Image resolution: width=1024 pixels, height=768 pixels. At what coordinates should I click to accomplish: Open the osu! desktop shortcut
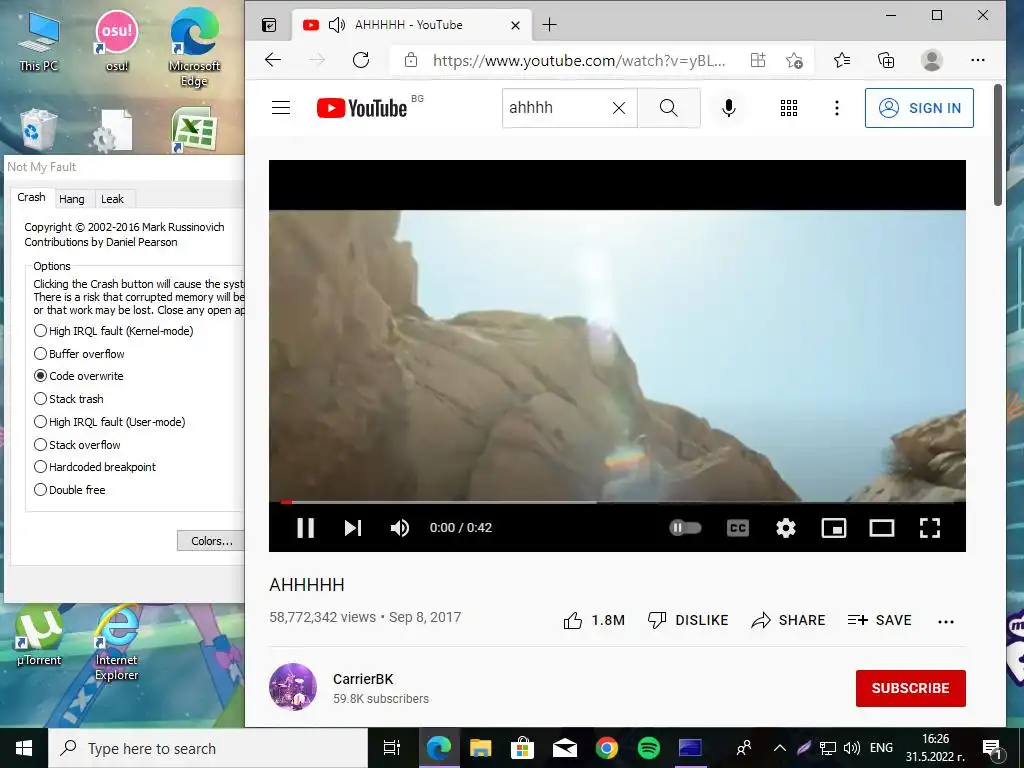[x=117, y=40]
